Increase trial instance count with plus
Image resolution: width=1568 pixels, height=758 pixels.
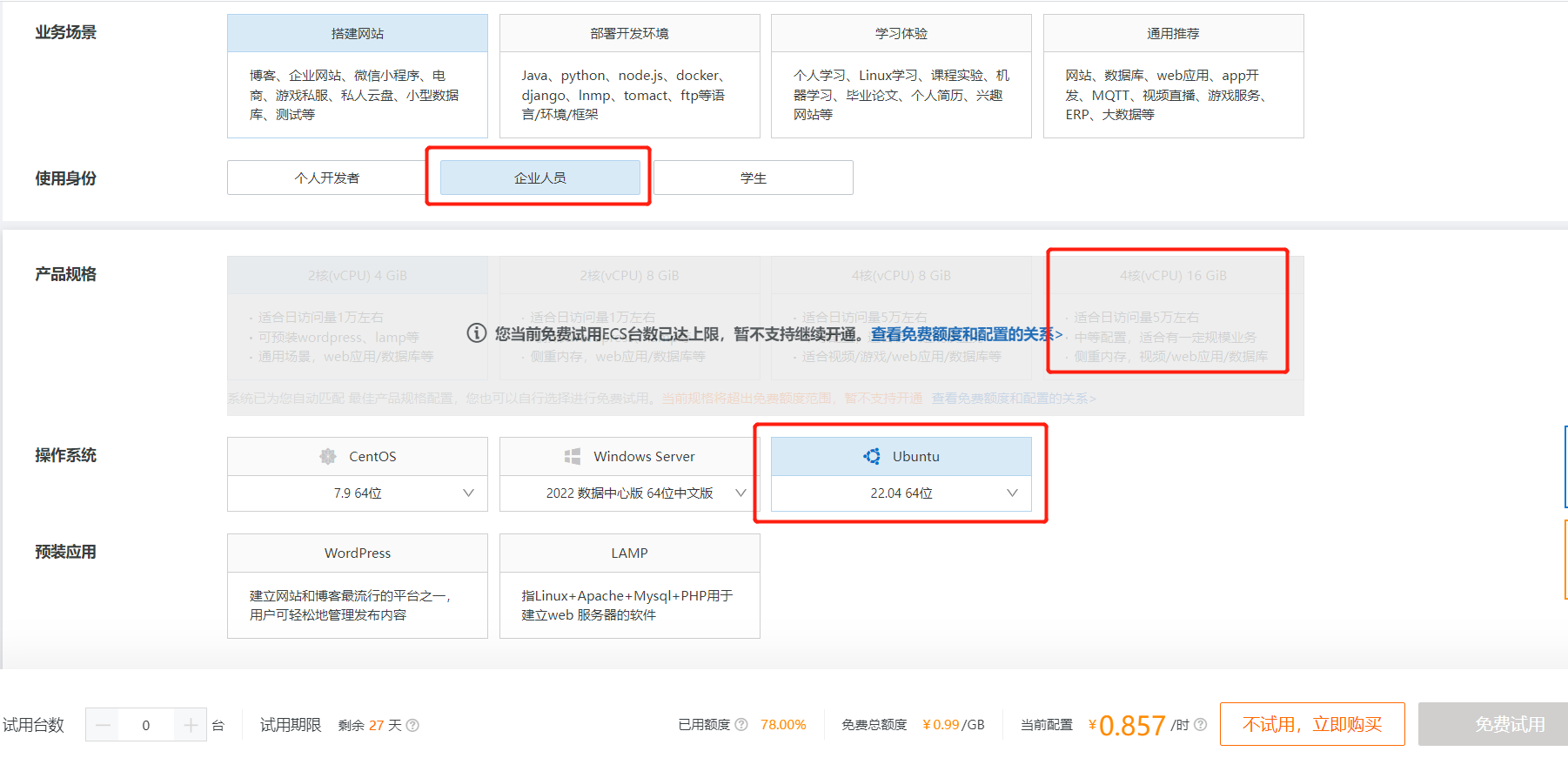[191, 725]
